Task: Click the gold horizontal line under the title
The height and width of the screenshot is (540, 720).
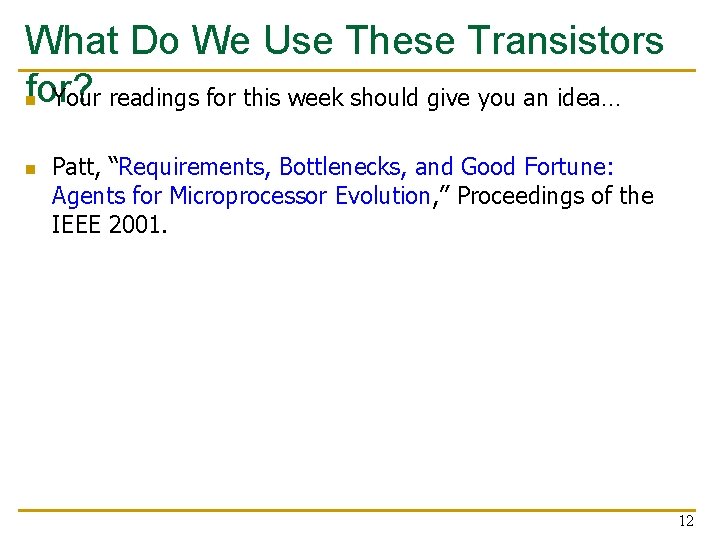Action: click(357, 71)
